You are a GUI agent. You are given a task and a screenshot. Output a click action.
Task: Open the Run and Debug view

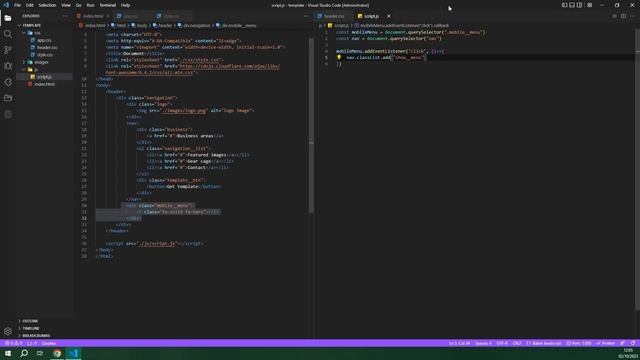click(x=8, y=66)
